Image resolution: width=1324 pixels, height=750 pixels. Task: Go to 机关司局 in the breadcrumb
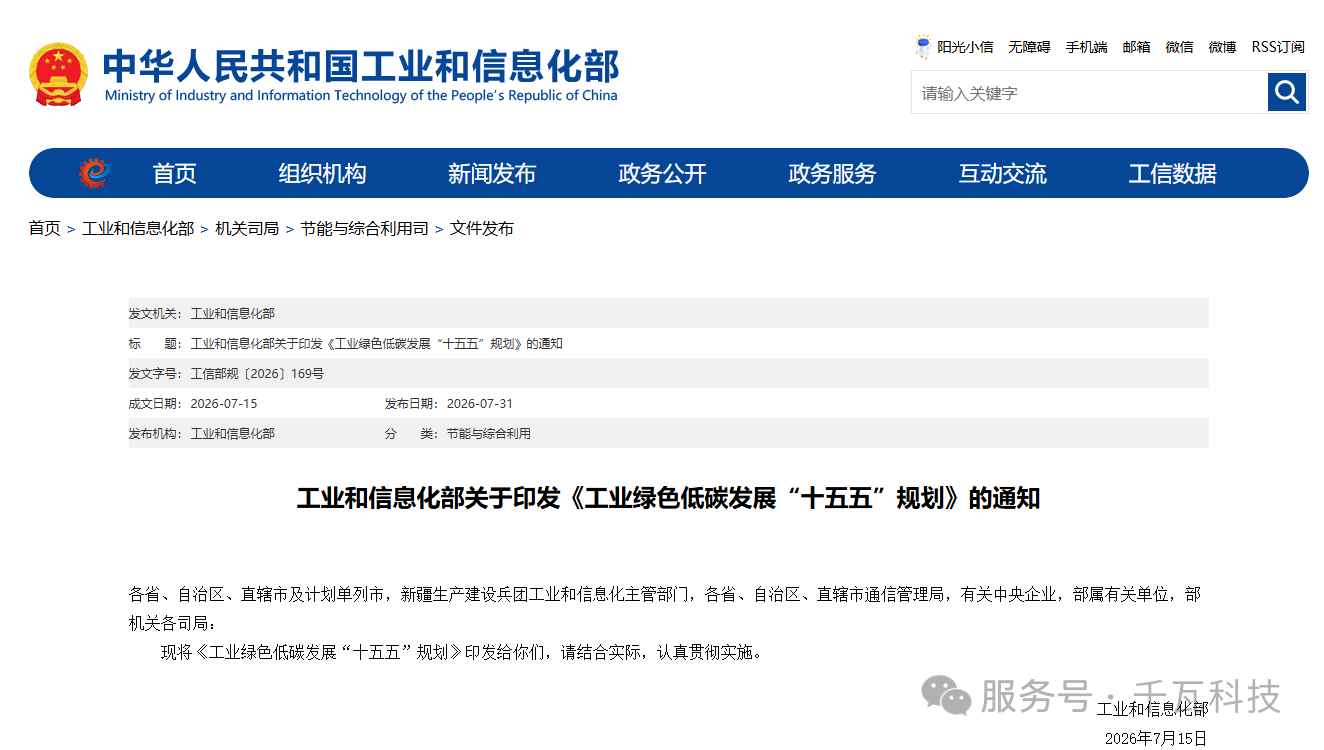pos(247,229)
